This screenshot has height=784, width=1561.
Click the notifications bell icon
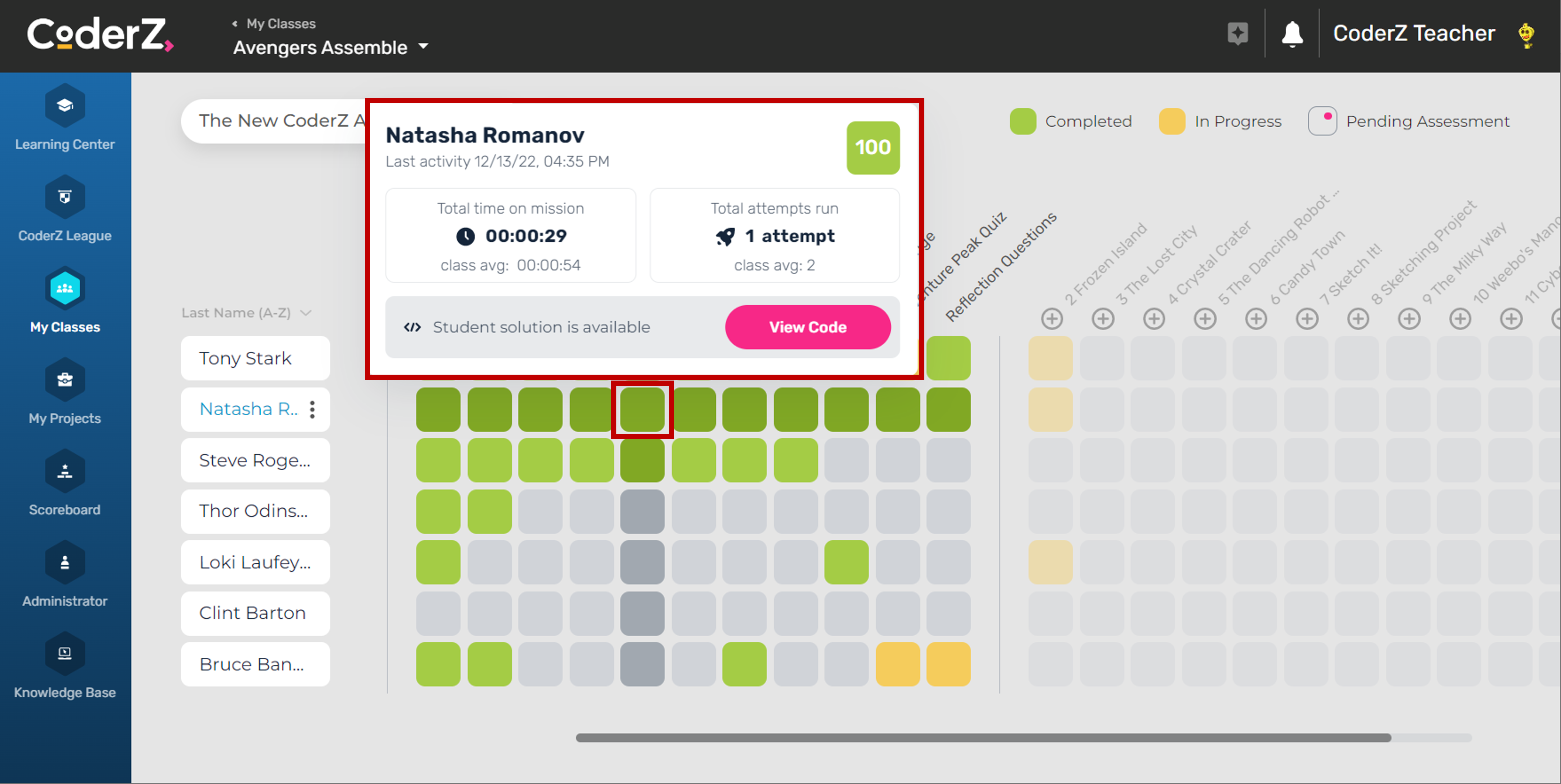pyautogui.click(x=1292, y=34)
